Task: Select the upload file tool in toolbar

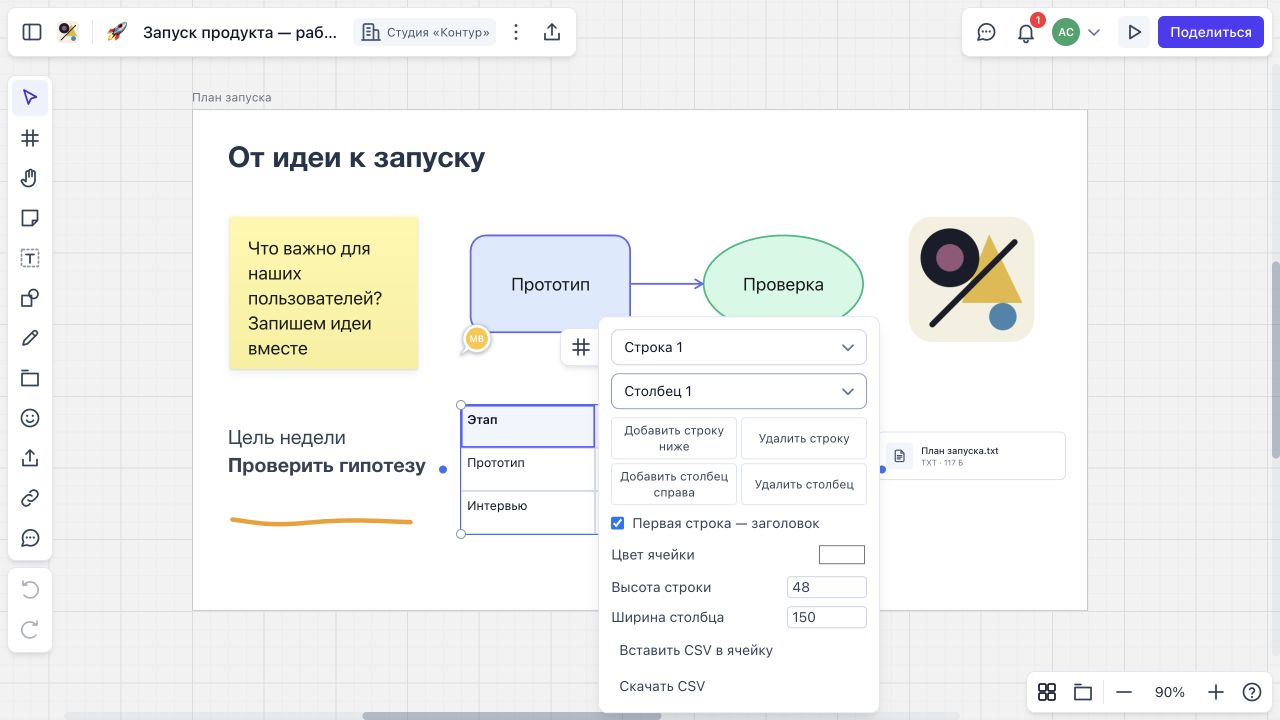Action: 30,458
